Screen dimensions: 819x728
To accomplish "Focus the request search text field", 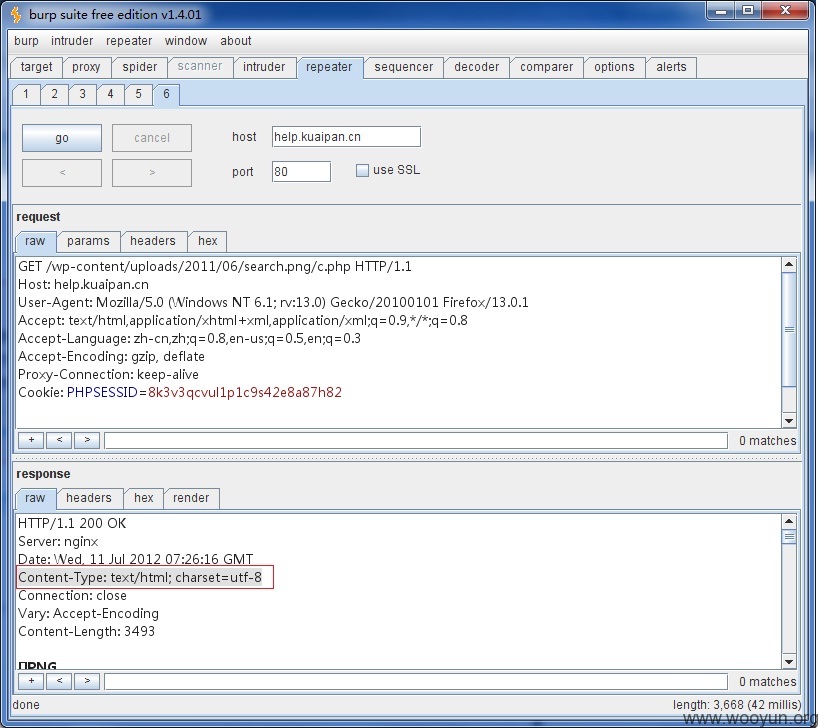I will [416, 441].
